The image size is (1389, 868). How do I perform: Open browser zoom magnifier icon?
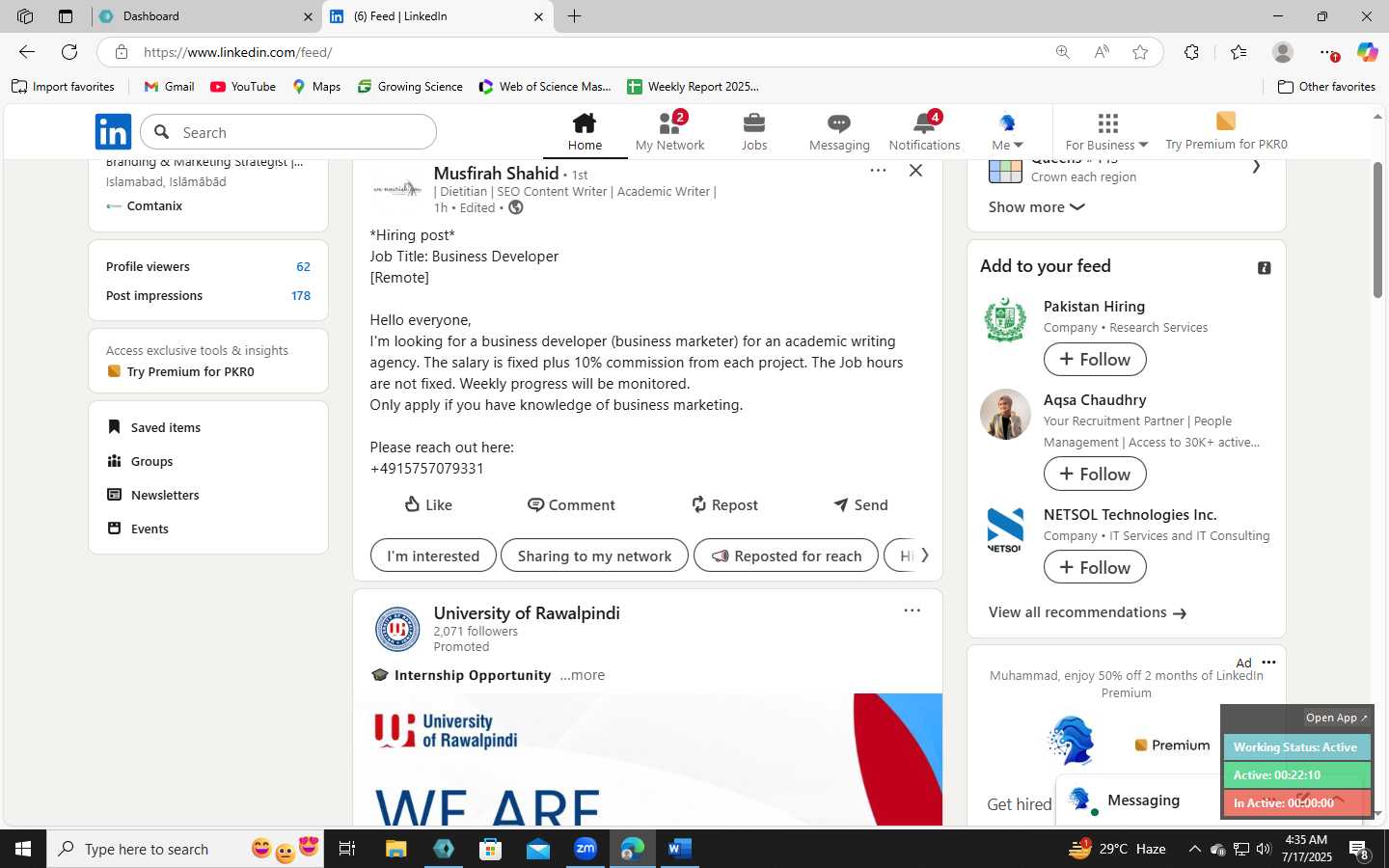tap(1062, 52)
